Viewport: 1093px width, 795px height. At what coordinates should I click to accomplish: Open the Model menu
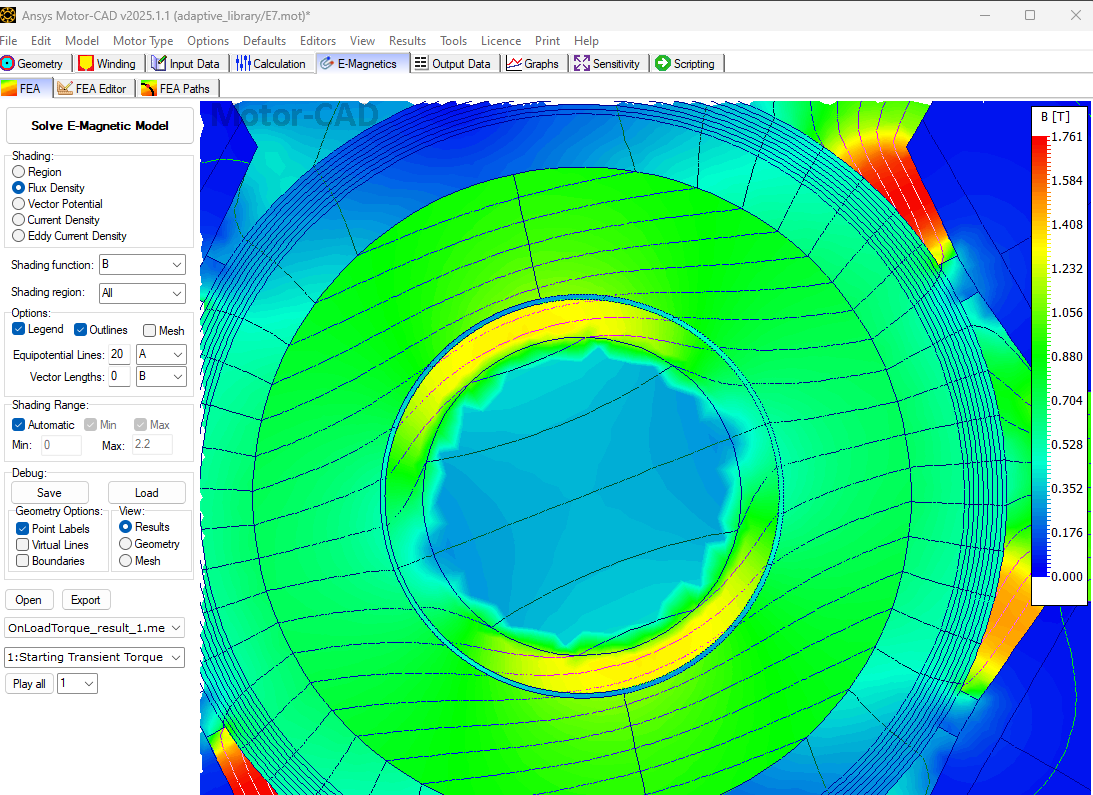pyautogui.click(x=82, y=41)
